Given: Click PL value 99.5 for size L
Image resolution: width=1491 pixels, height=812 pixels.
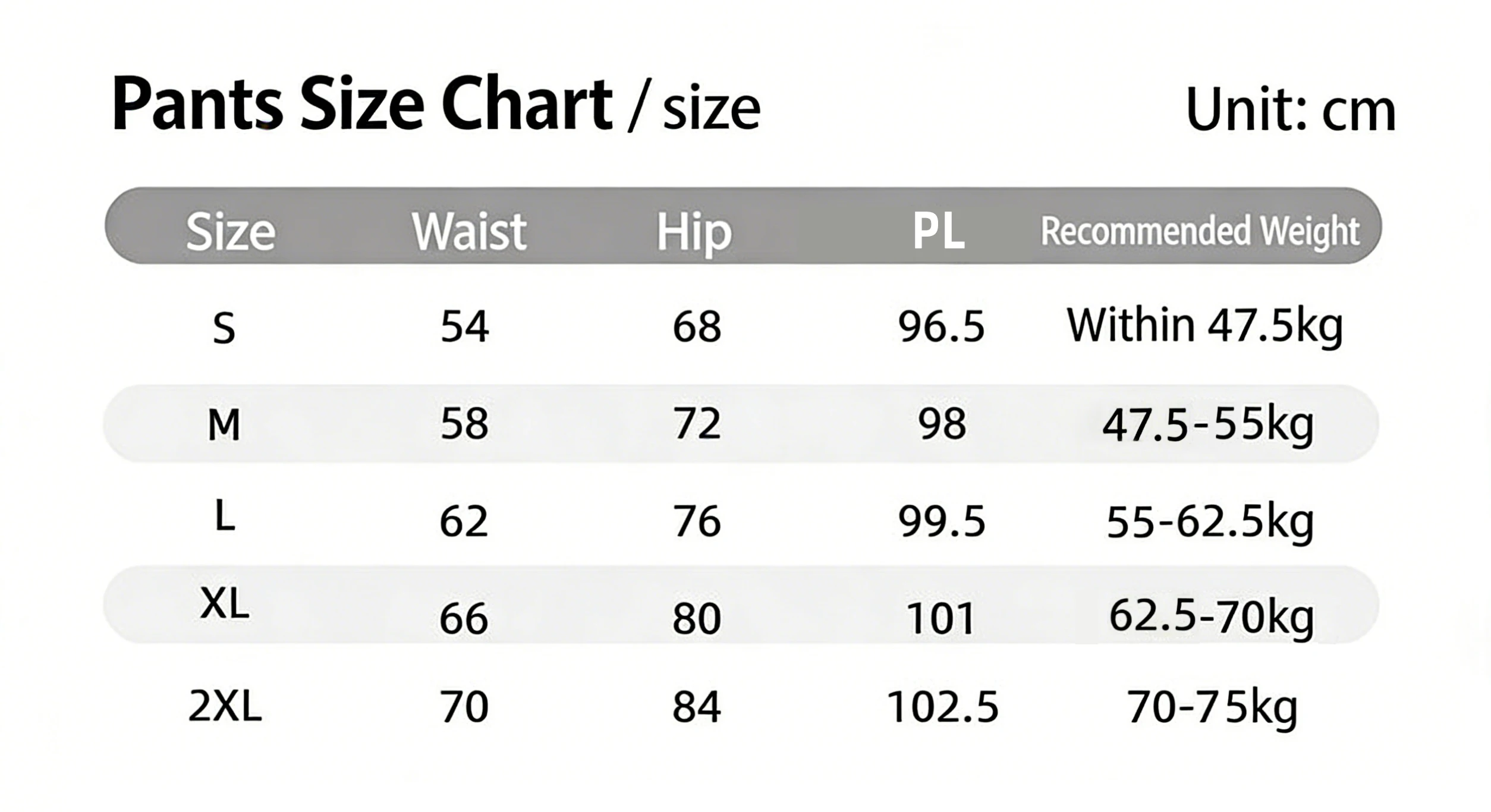Looking at the screenshot, I should click(x=942, y=521).
